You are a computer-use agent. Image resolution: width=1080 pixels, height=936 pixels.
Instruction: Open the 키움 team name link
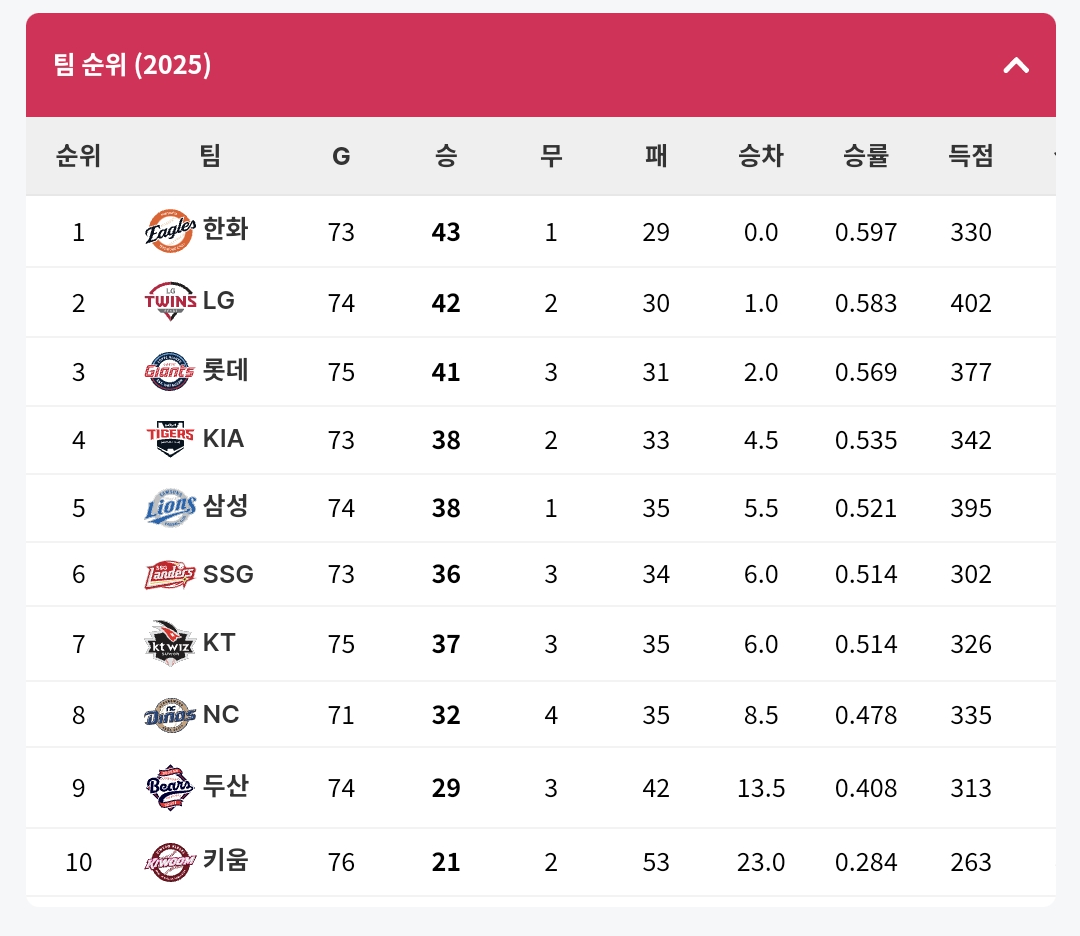pos(225,860)
